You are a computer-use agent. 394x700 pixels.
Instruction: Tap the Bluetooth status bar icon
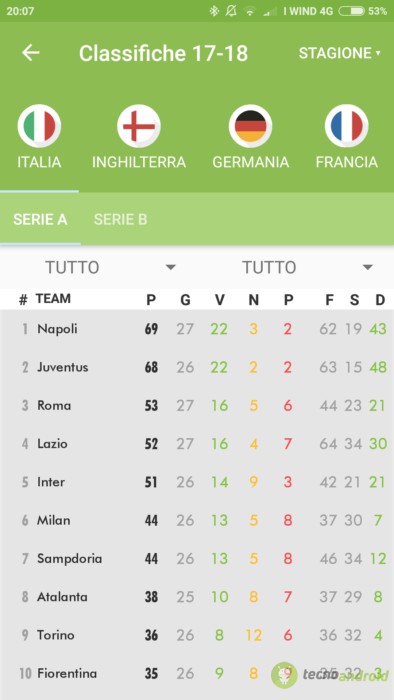pos(214,11)
